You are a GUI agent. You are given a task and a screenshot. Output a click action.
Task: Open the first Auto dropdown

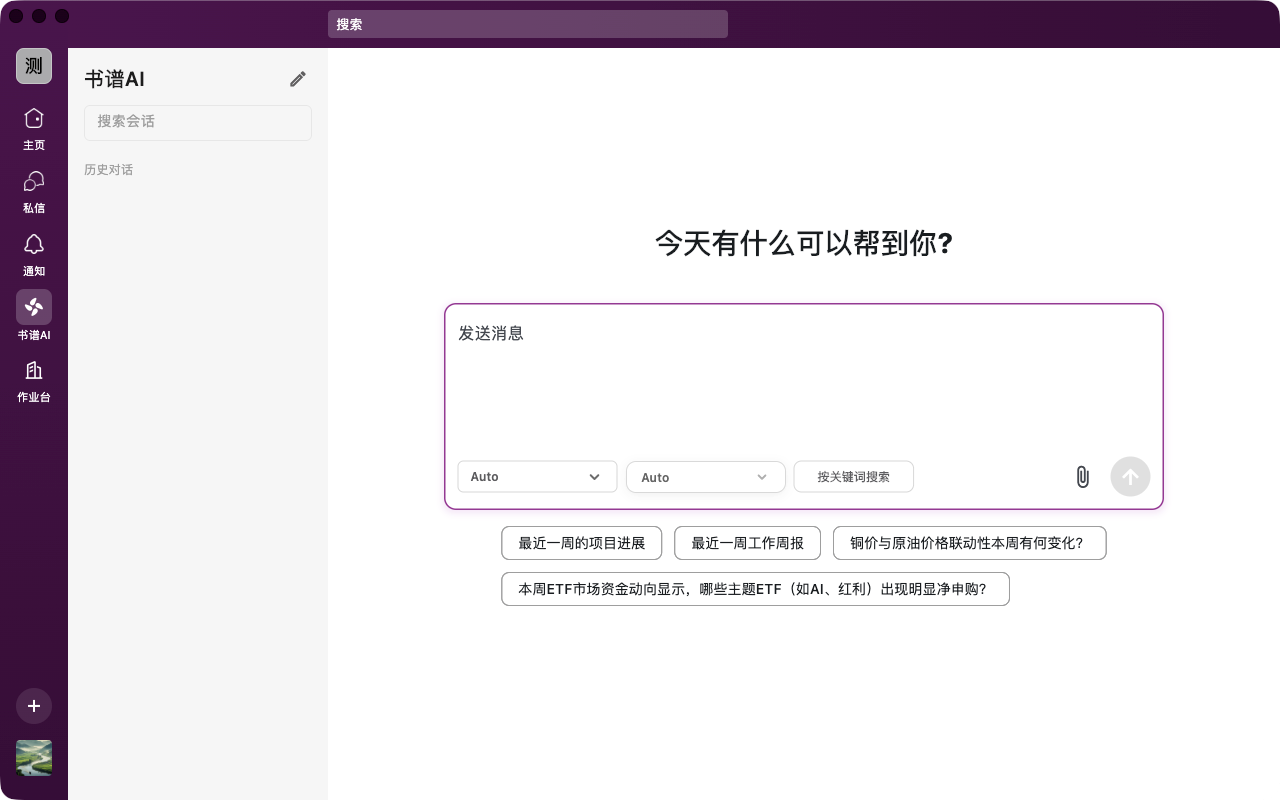tap(537, 477)
